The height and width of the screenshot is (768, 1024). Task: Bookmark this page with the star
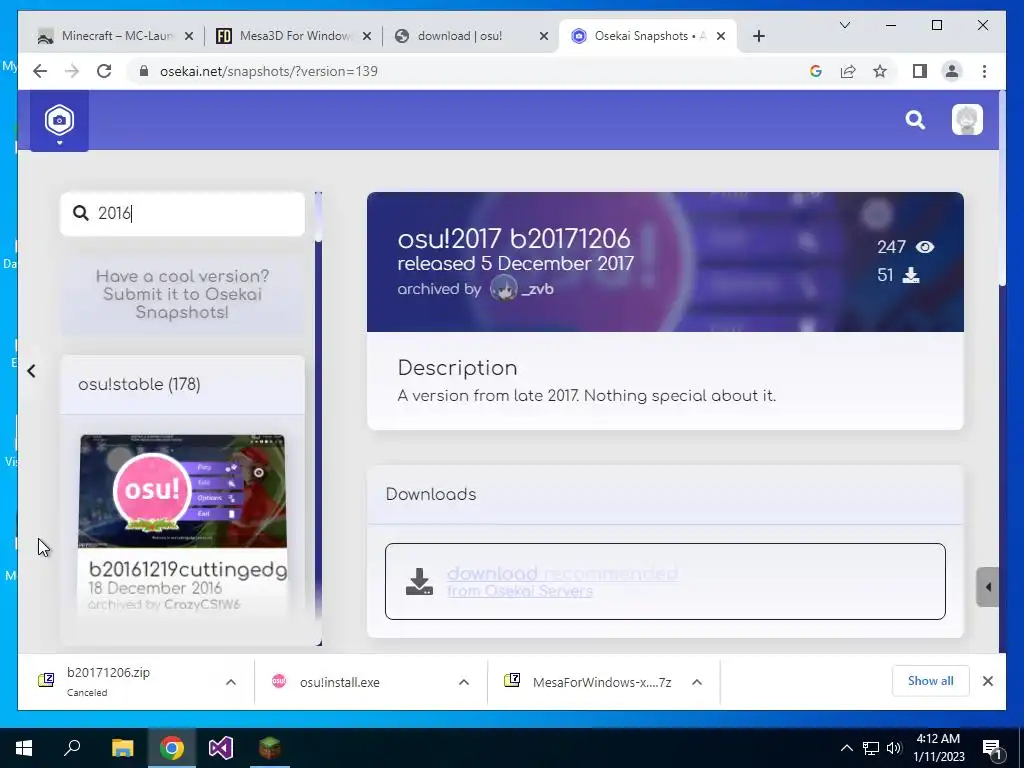[x=880, y=71]
